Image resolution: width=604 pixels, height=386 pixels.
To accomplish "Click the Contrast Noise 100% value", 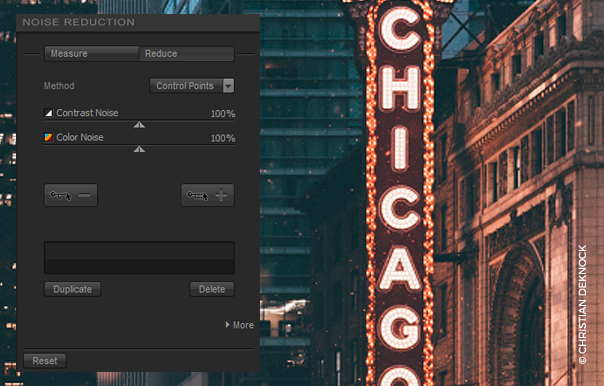I will pyautogui.click(x=223, y=114).
